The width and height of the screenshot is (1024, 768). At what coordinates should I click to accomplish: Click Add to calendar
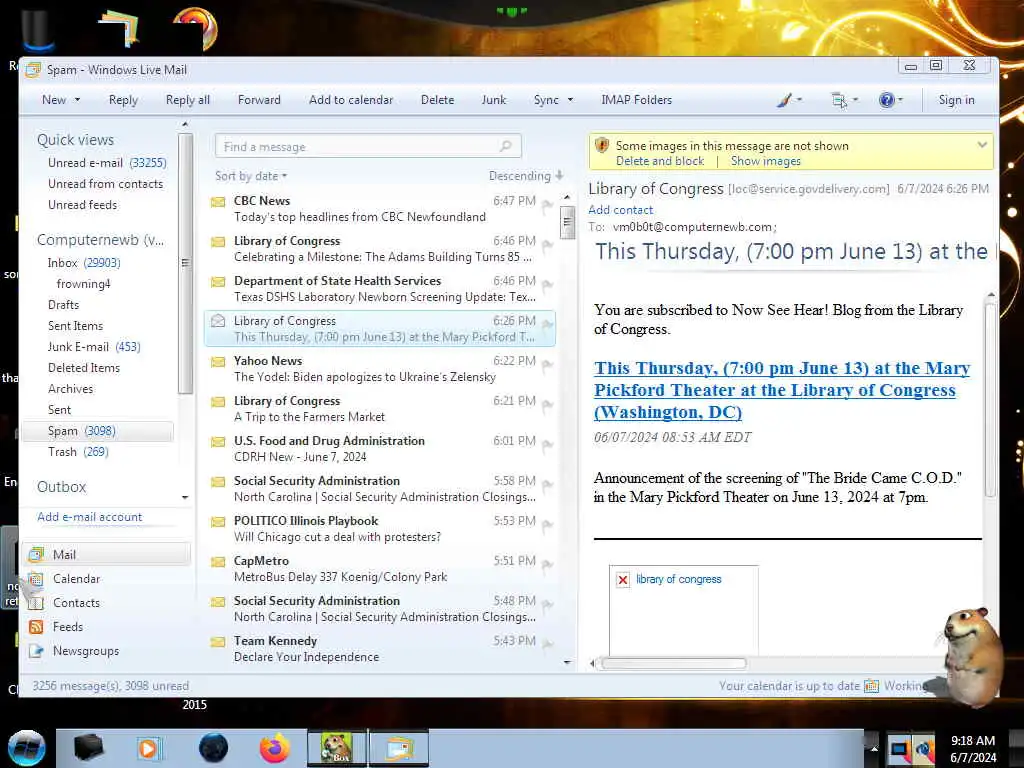coord(351,100)
